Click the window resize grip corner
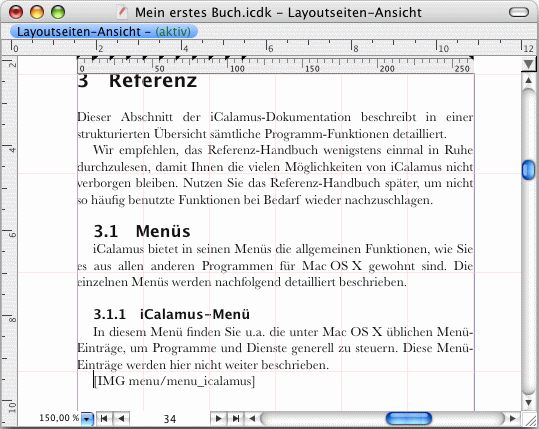 point(529,419)
